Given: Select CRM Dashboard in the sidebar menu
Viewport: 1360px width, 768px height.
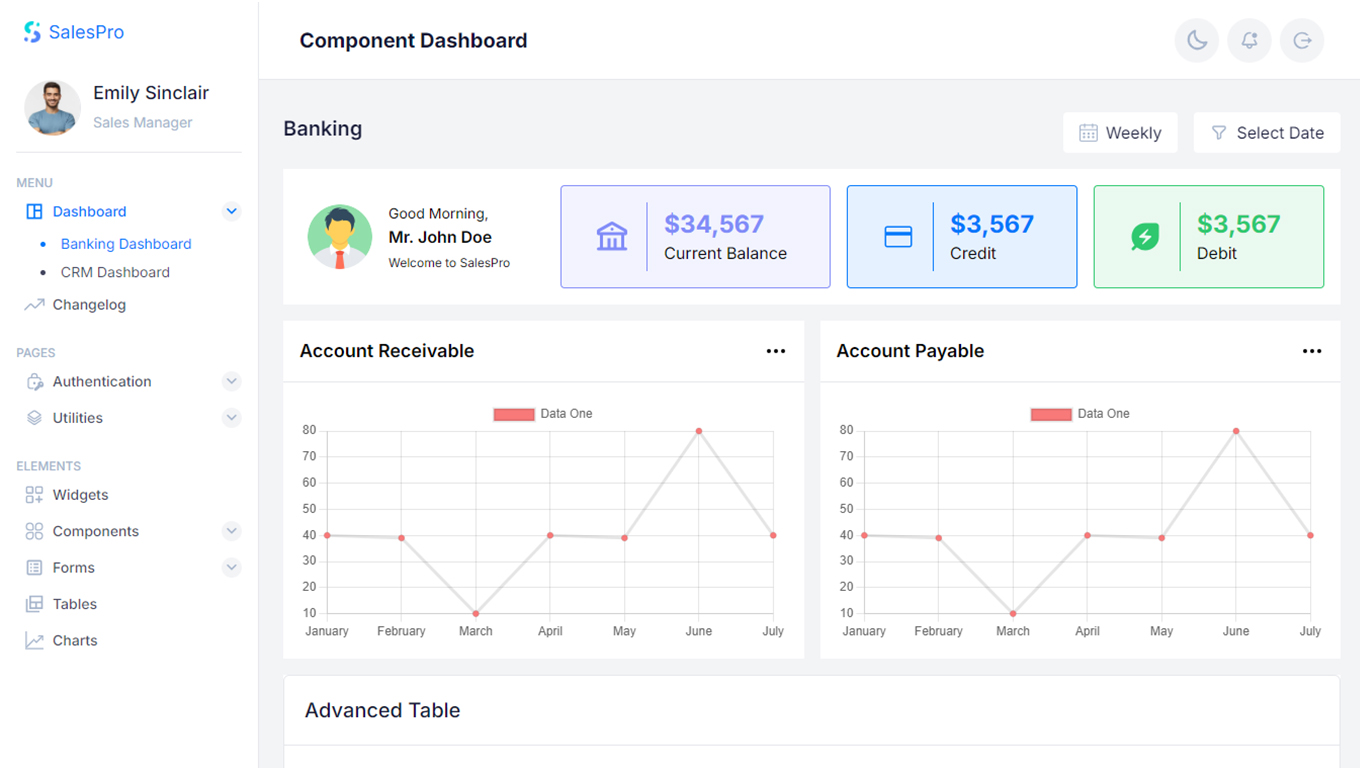Looking at the screenshot, I should (115, 272).
